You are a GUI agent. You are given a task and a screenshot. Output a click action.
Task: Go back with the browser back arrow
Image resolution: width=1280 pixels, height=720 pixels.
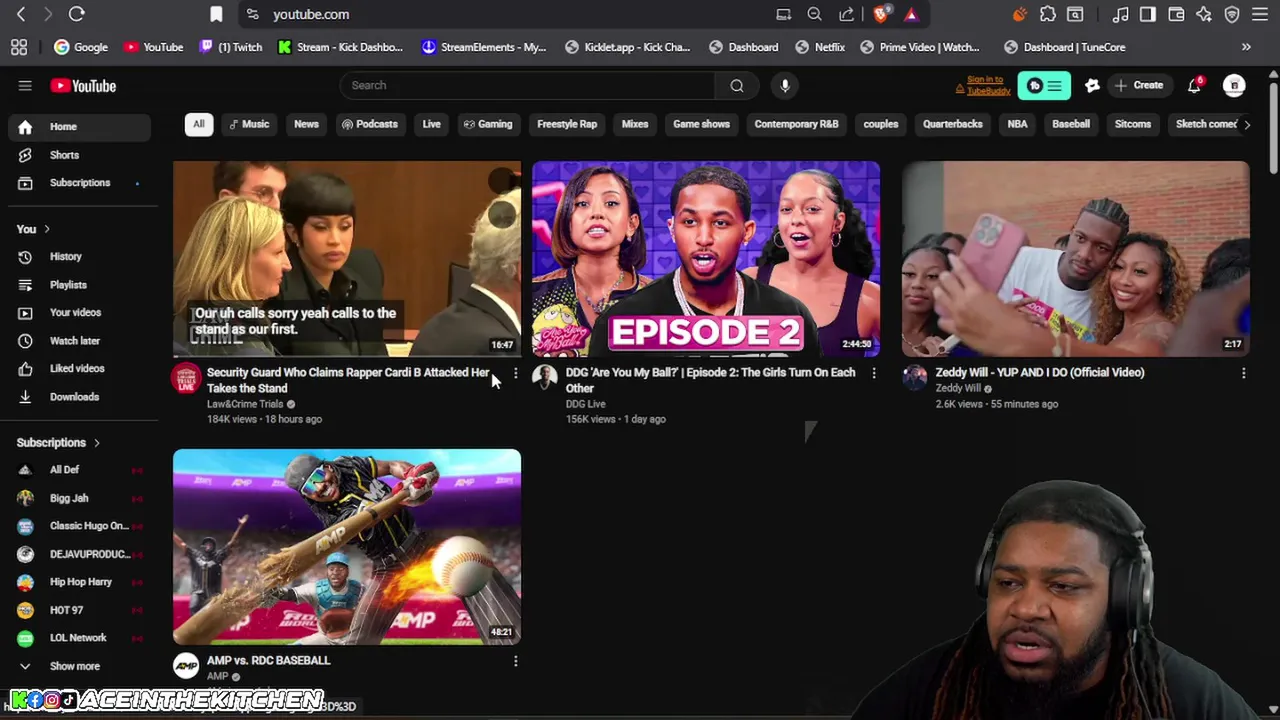pyautogui.click(x=21, y=14)
